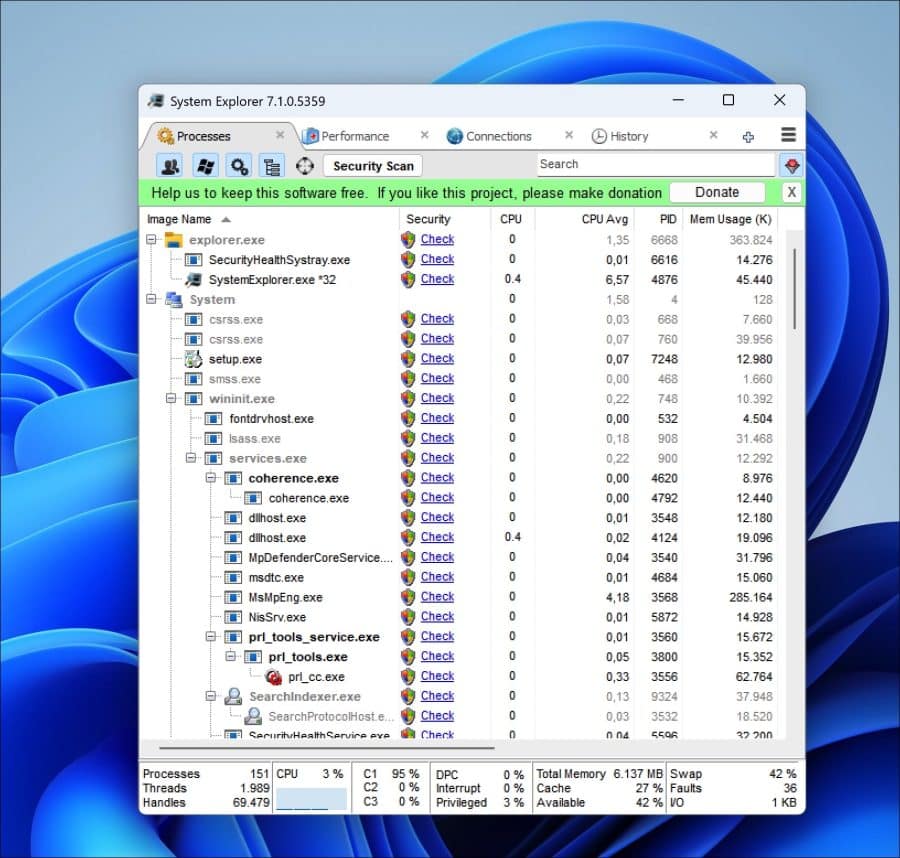View the History tab

click(x=628, y=135)
